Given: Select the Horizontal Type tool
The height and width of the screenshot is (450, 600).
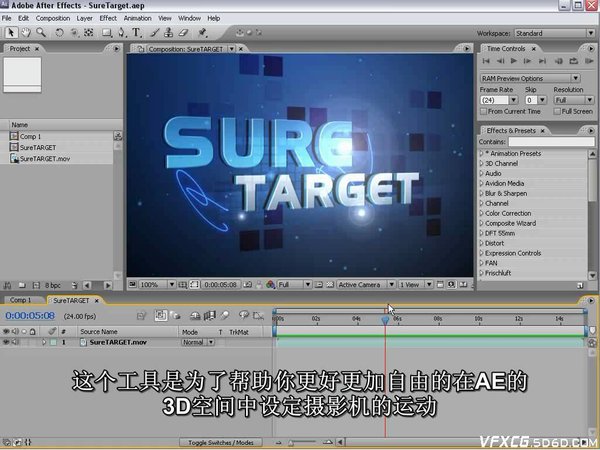Looking at the screenshot, I should [136, 33].
